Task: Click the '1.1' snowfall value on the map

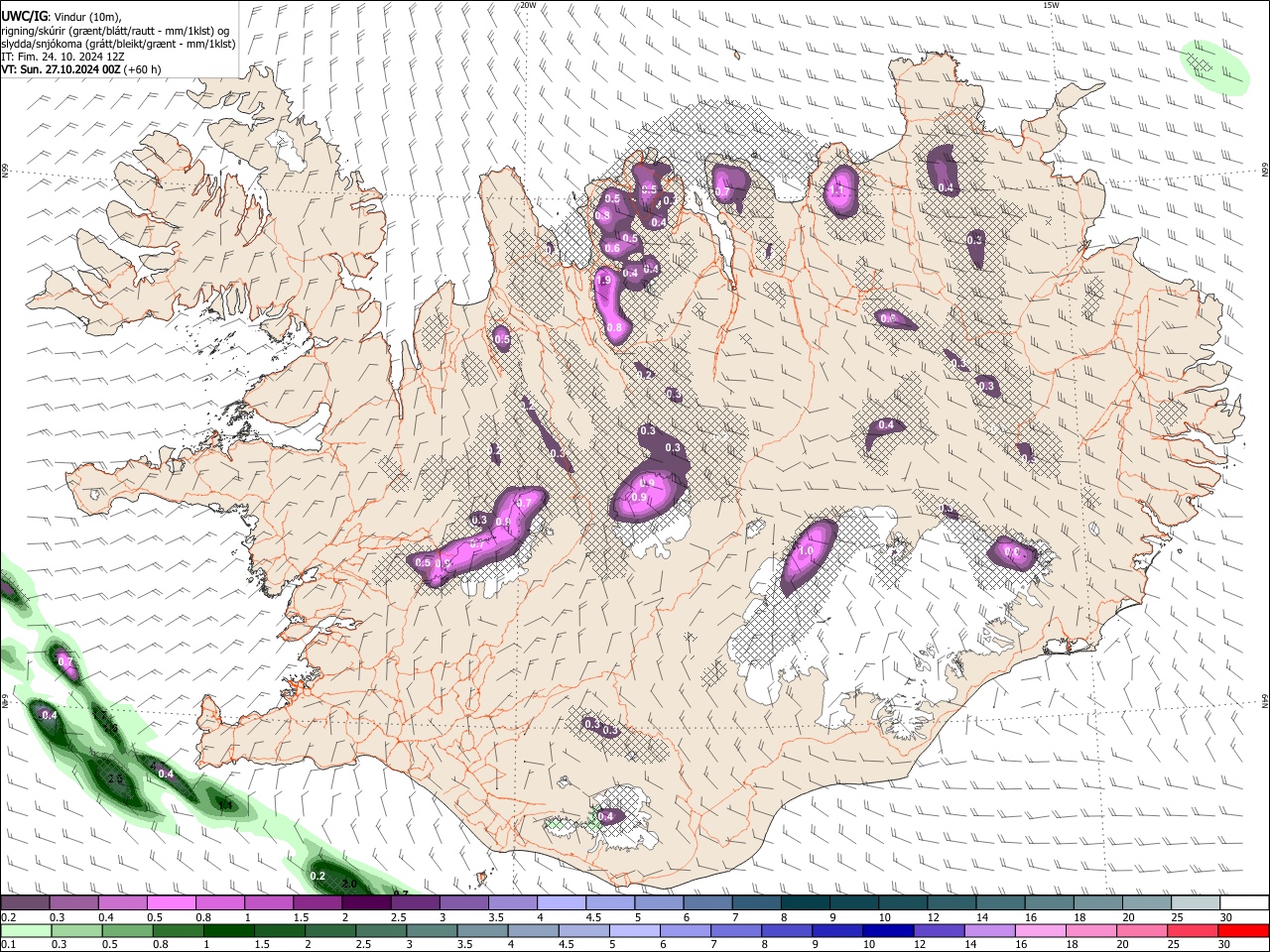Action: click(836, 190)
